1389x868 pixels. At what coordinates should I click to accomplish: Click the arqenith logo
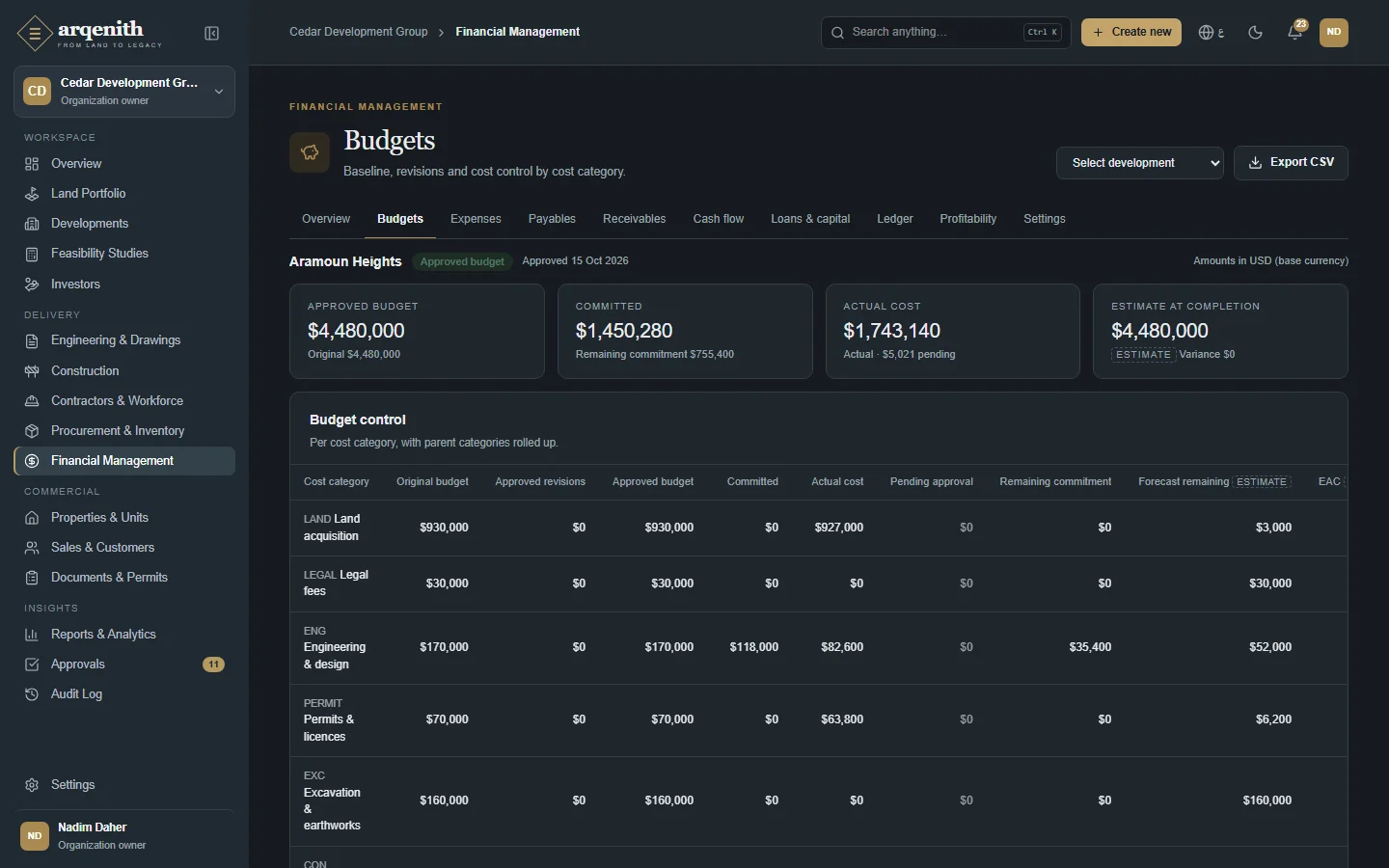(x=90, y=34)
